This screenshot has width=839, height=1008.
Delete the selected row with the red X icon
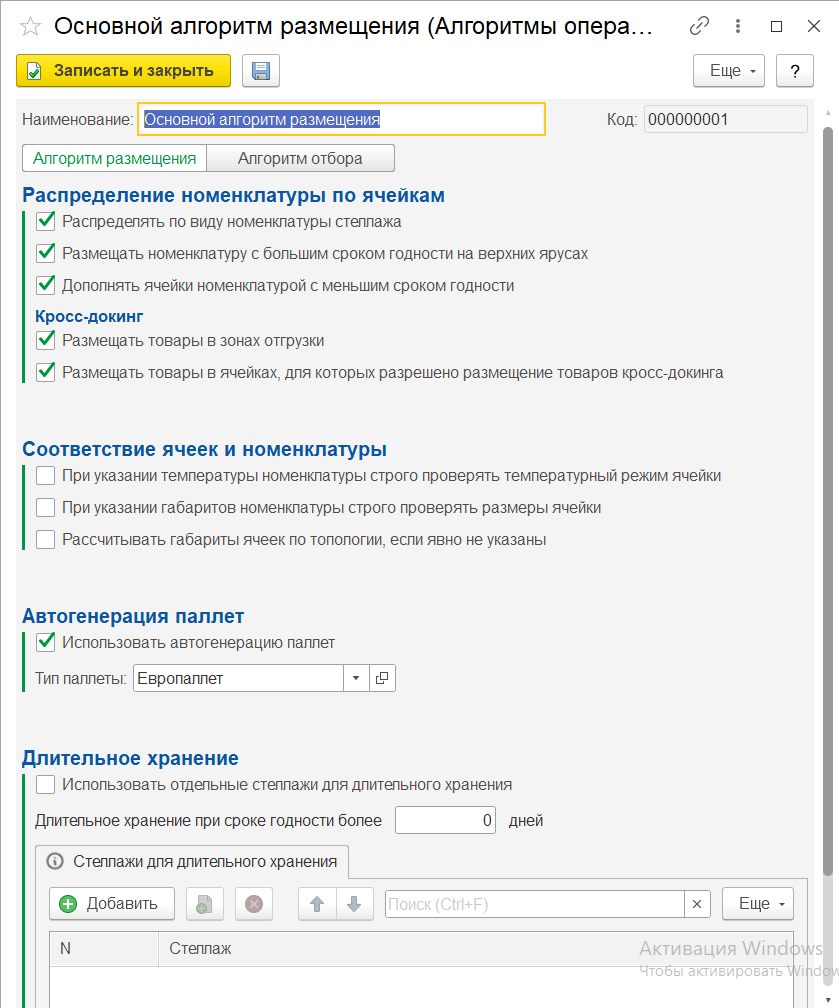[x=253, y=903]
